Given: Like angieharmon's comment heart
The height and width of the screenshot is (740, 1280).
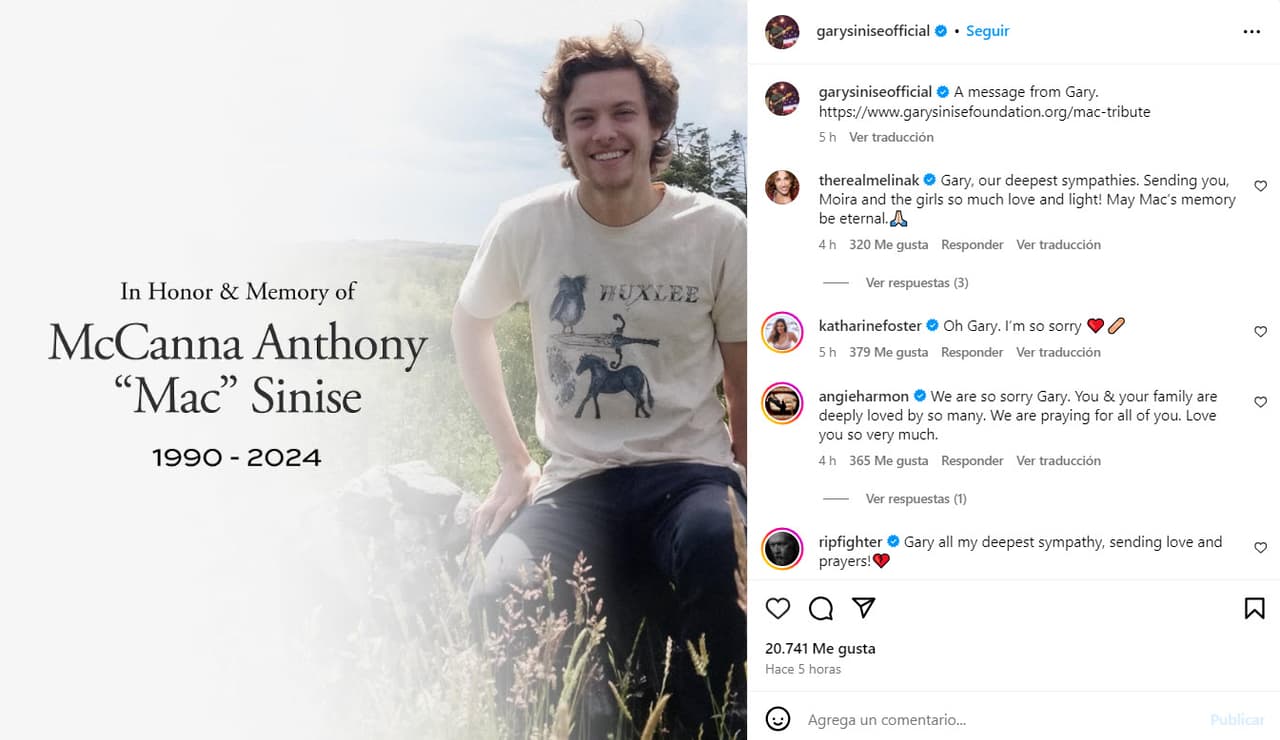Looking at the screenshot, I should (x=1260, y=402).
